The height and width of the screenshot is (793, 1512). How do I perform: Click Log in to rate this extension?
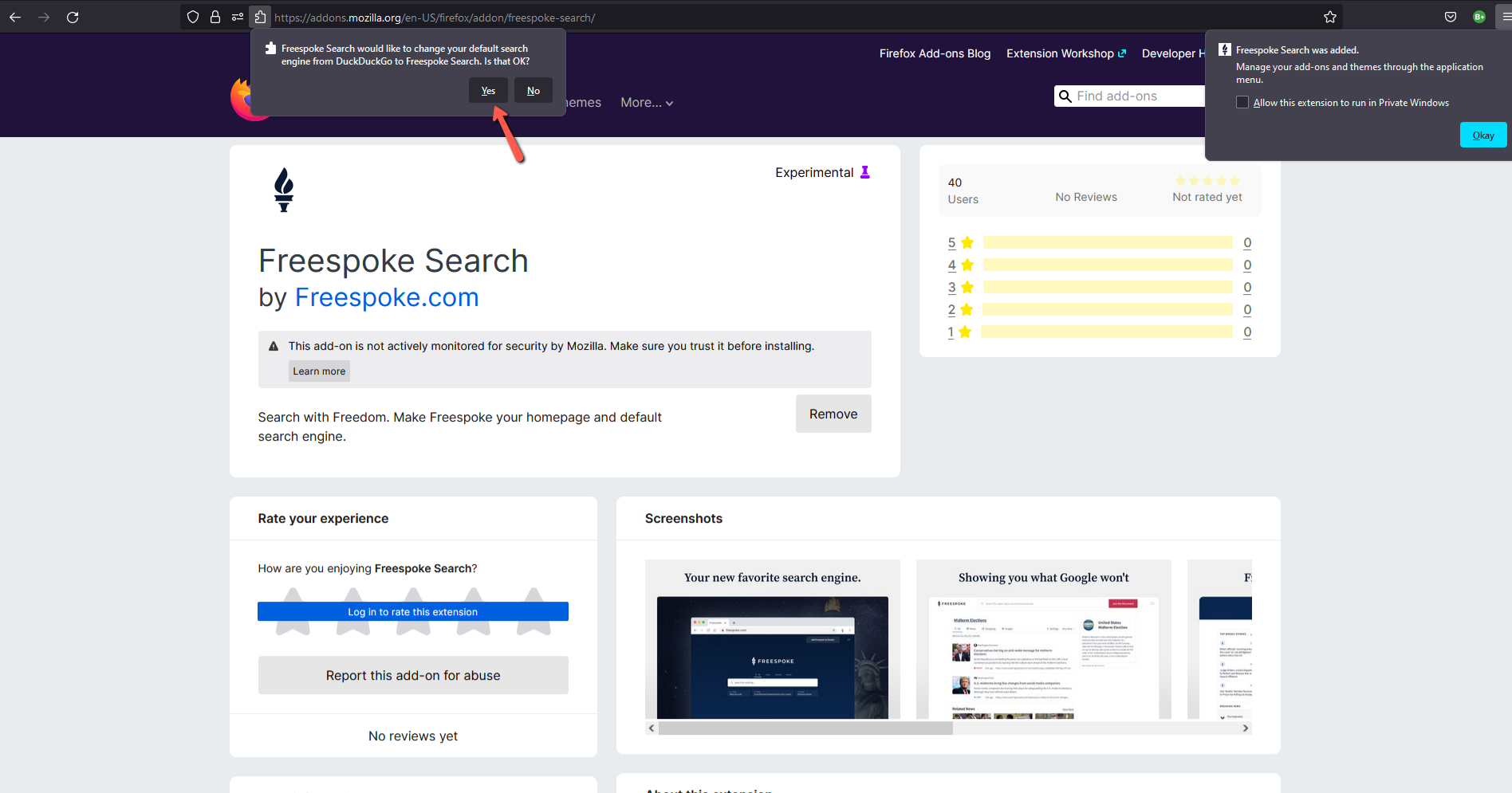413,611
